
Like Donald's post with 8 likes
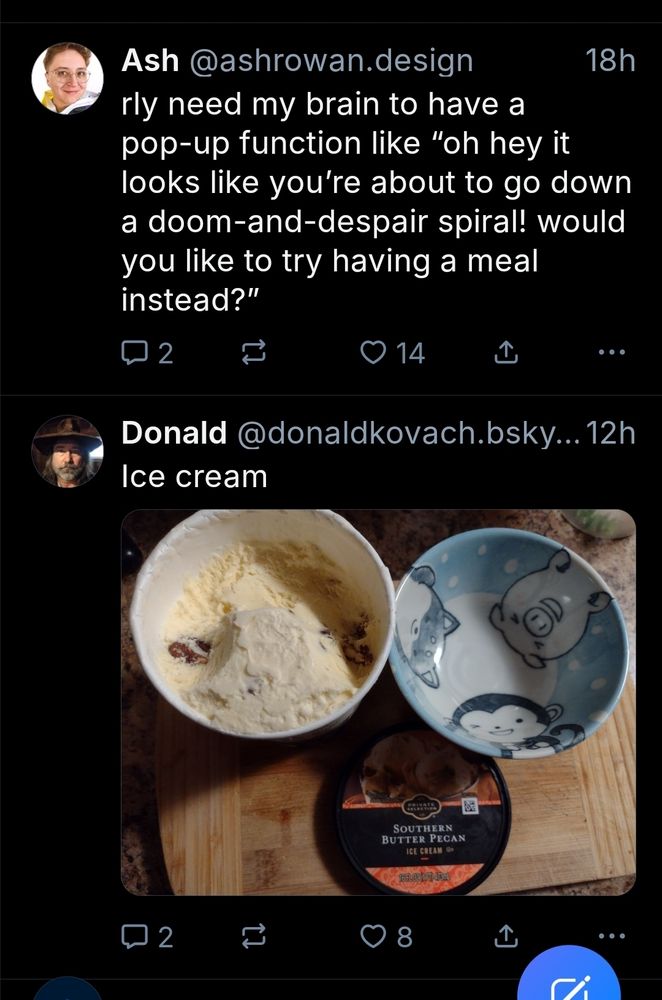pyautogui.click(x=373, y=937)
